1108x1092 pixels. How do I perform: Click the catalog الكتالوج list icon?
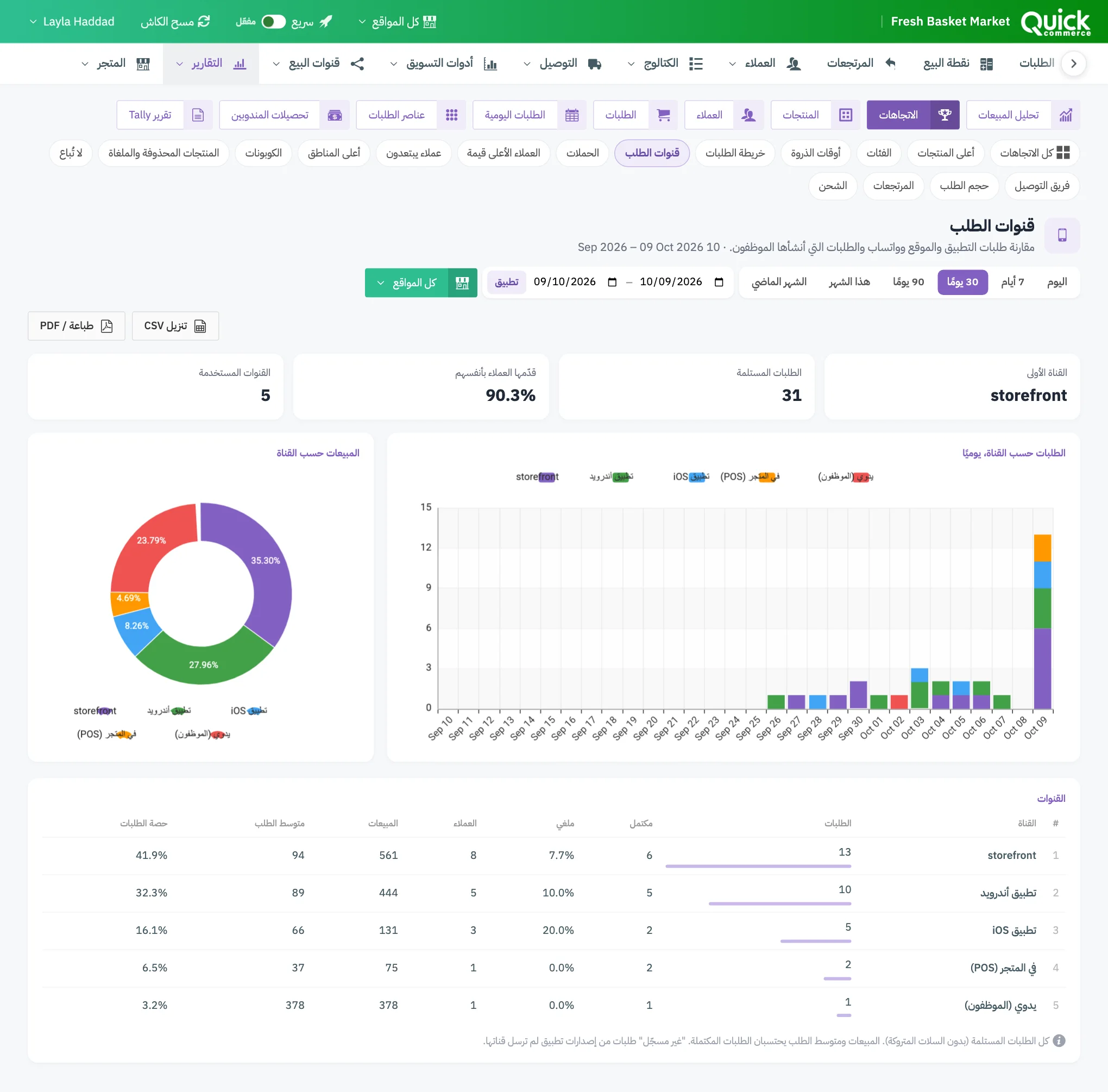point(696,64)
